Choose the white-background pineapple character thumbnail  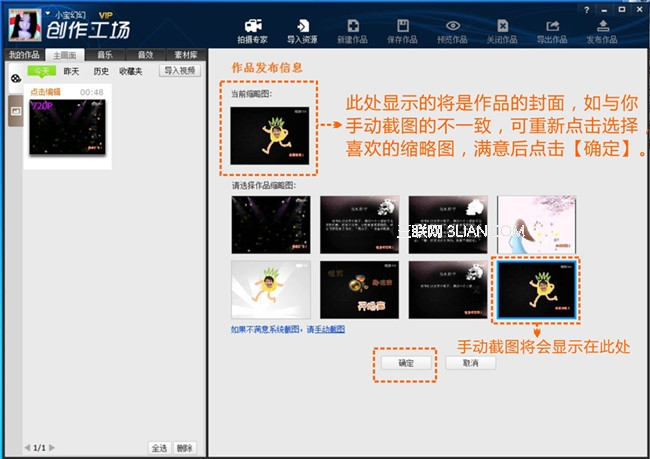pyautogui.click(x=271, y=289)
